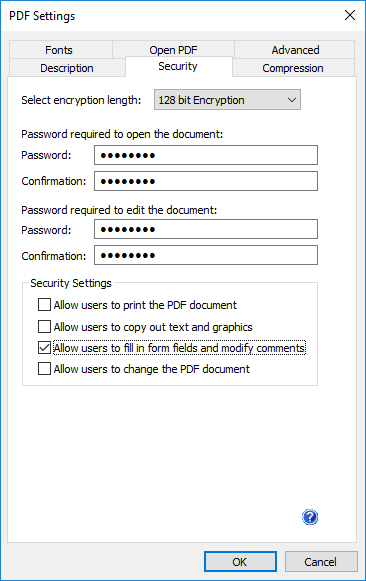Uncheck allow fill in form fields option
This screenshot has width=366, height=581.
(x=44, y=348)
